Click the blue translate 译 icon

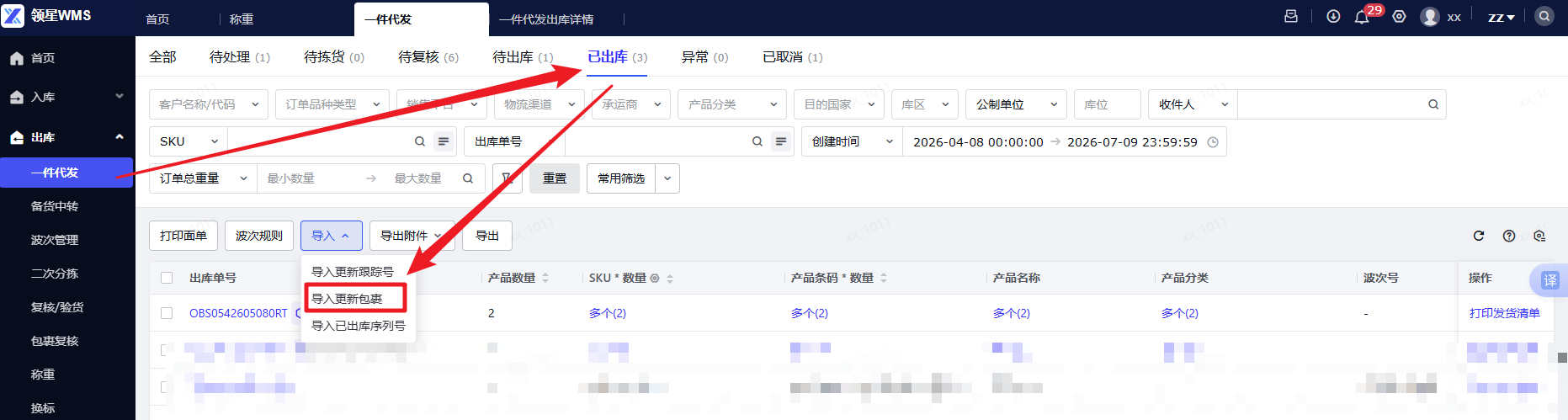click(x=1549, y=280)
